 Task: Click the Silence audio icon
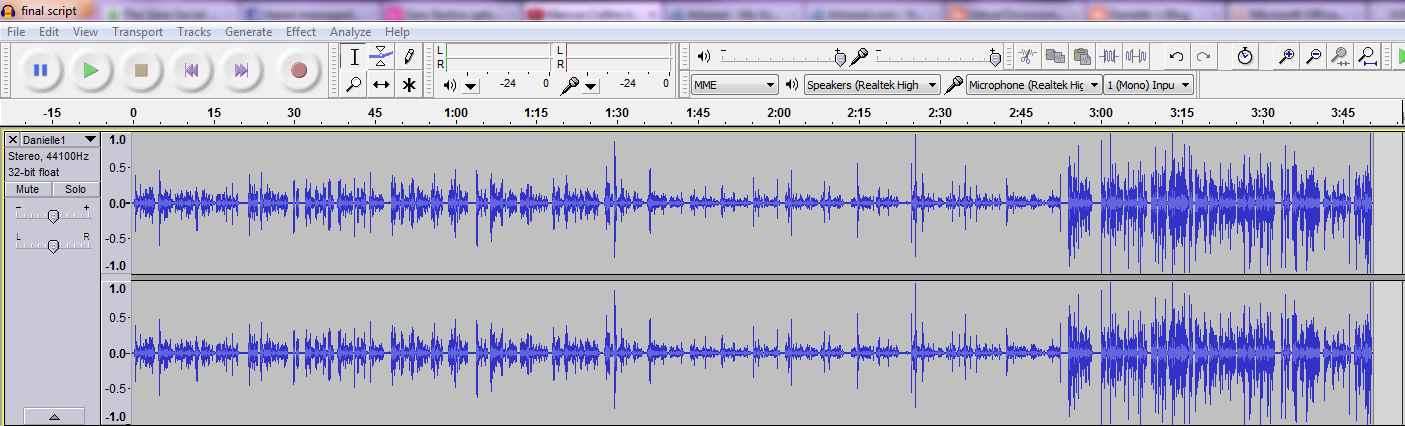[1136, 56]
